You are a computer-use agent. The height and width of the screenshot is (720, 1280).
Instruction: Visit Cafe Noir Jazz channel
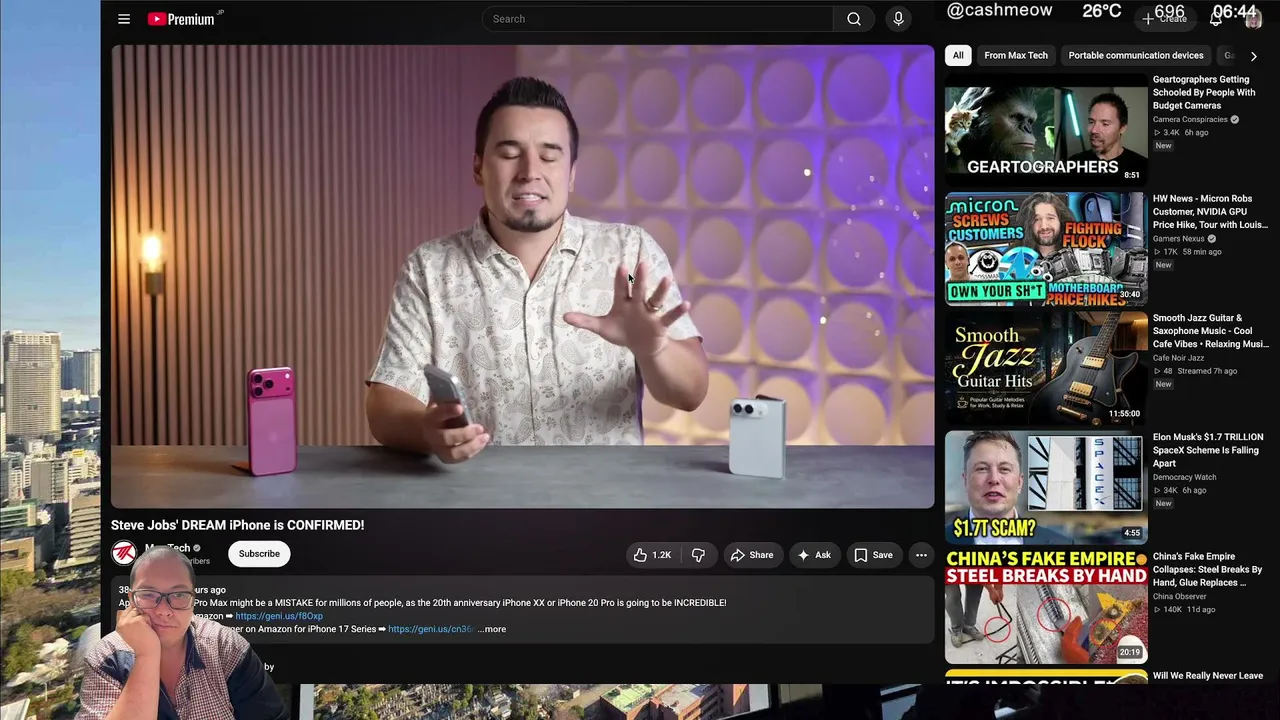(1178, 358)
